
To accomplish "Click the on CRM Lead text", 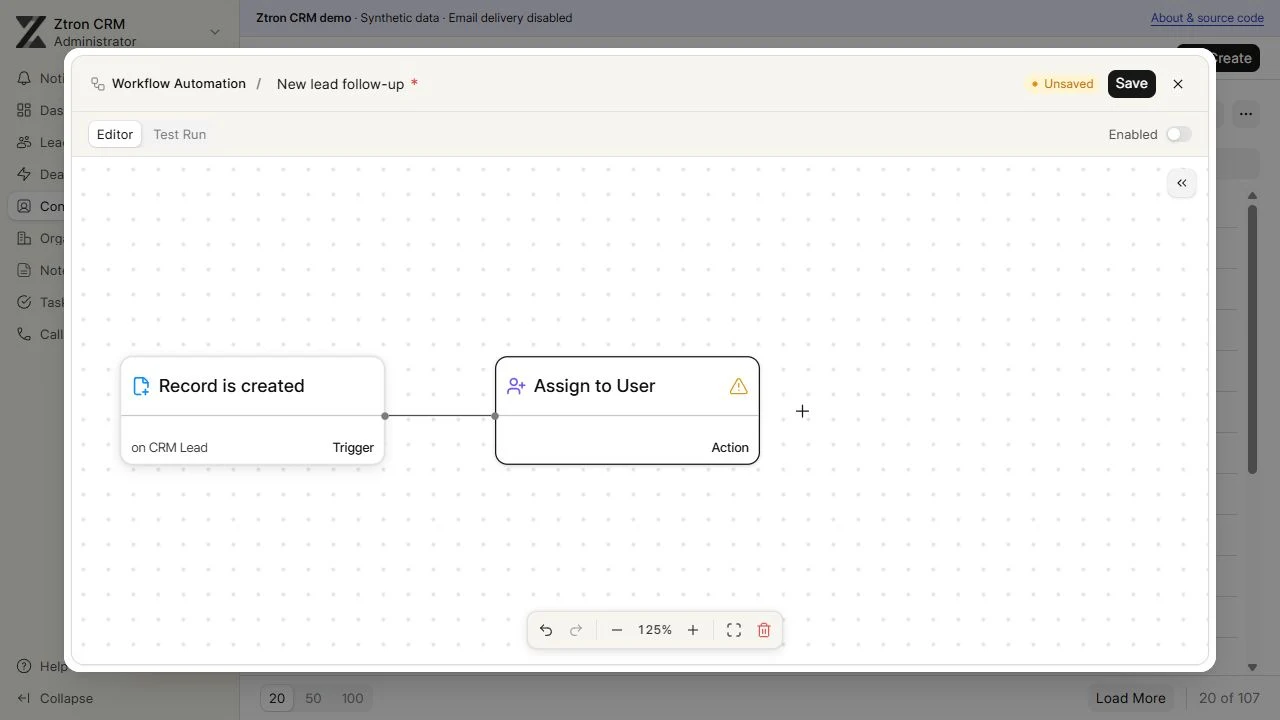I will pos(169,447).
